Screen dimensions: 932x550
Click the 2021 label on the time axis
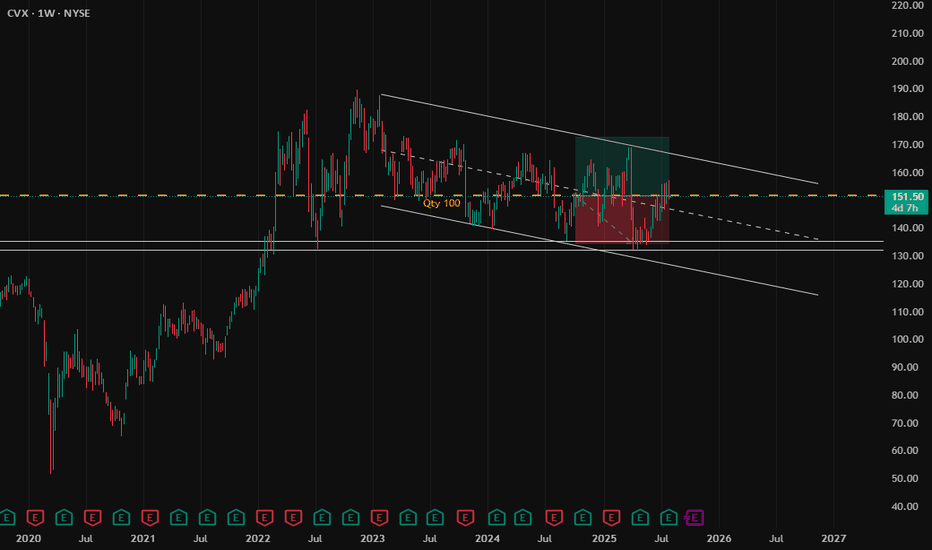pyautogui.click(x=143, y=539)
